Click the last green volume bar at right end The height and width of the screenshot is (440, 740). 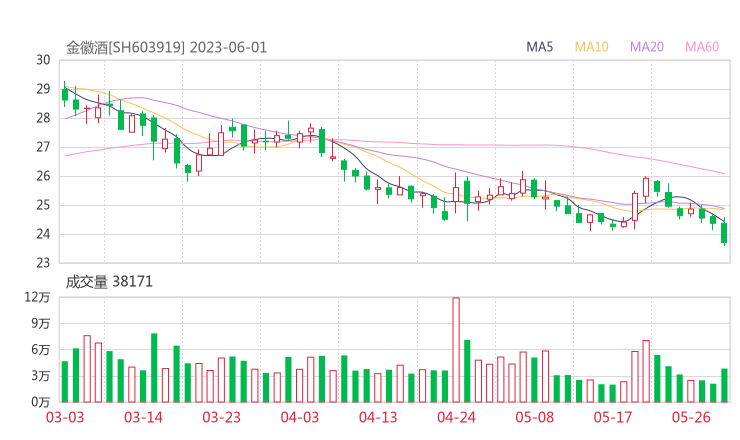[724, 386]
